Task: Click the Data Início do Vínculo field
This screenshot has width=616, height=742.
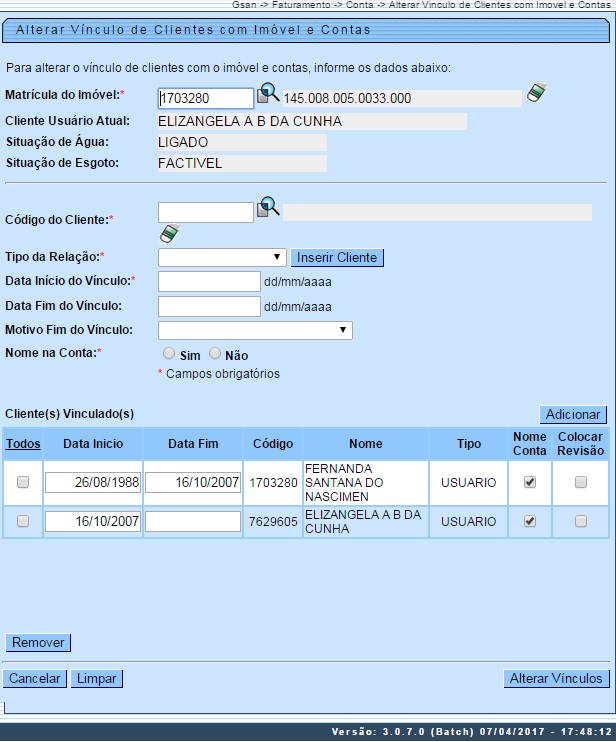Action: [x=209, y=281]
